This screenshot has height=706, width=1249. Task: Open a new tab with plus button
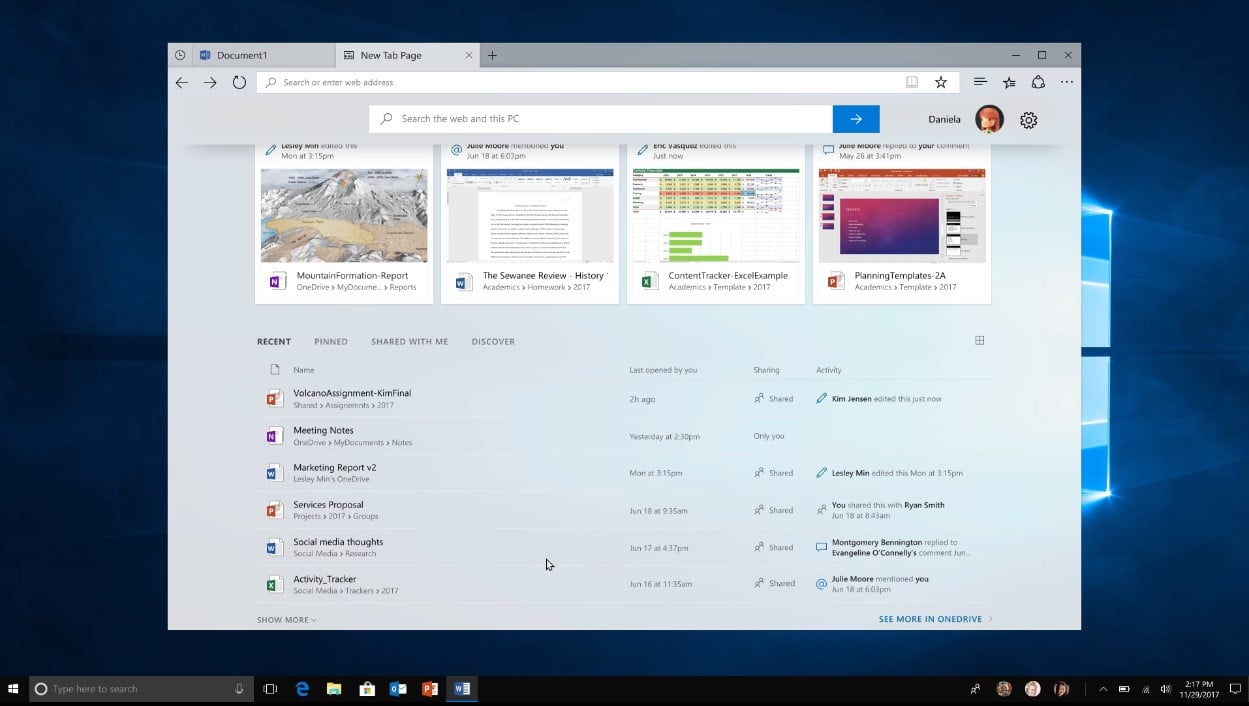492,56
